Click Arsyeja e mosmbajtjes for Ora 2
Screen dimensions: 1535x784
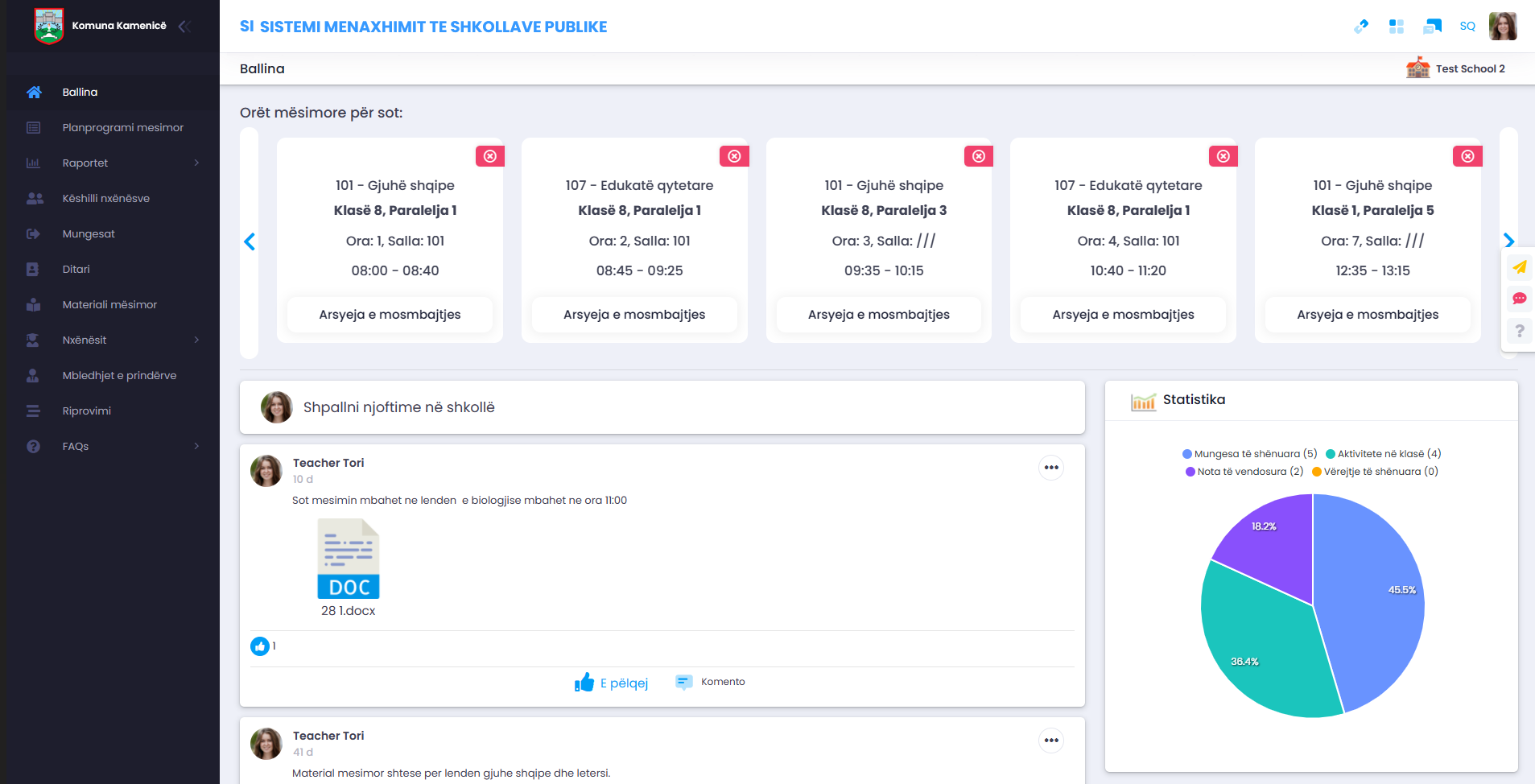[x=634, y=315]
